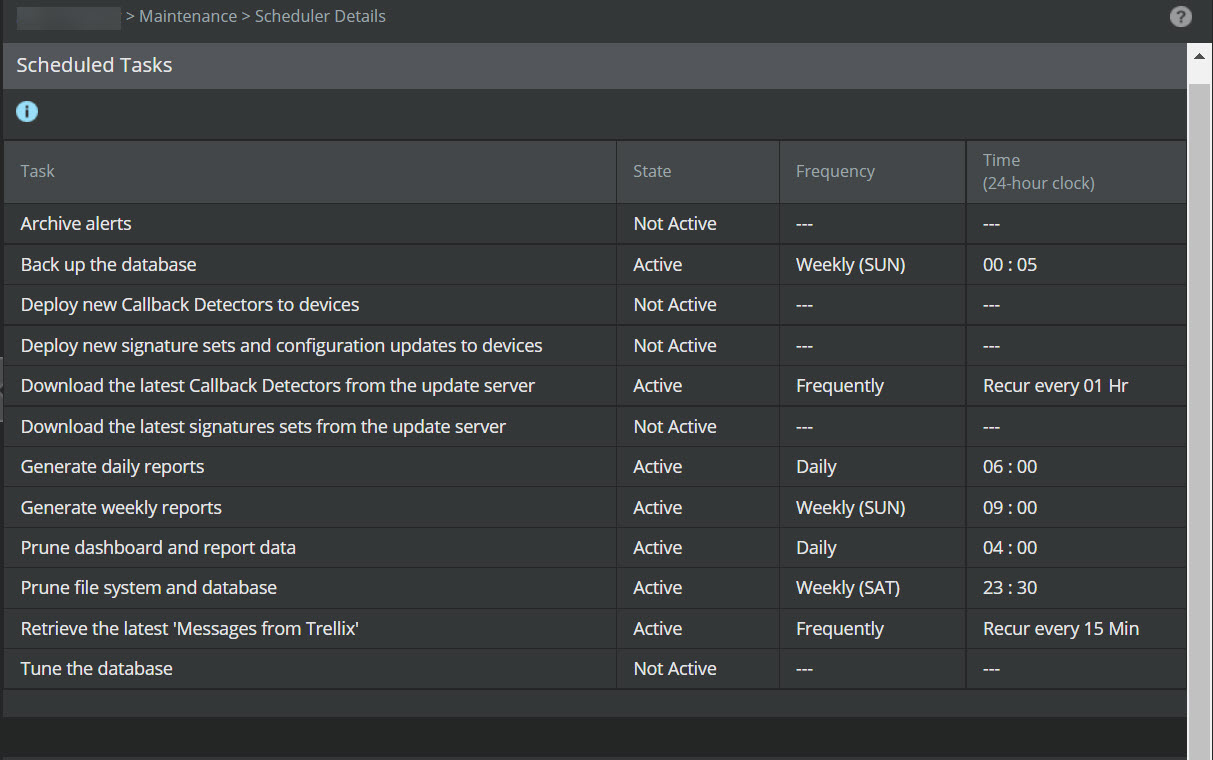Image resolution: width=1213 pixels, height=760 pixels.
Task: Select 'Deploy new signature sets and configuration updates' task
Action: (281, 346)
